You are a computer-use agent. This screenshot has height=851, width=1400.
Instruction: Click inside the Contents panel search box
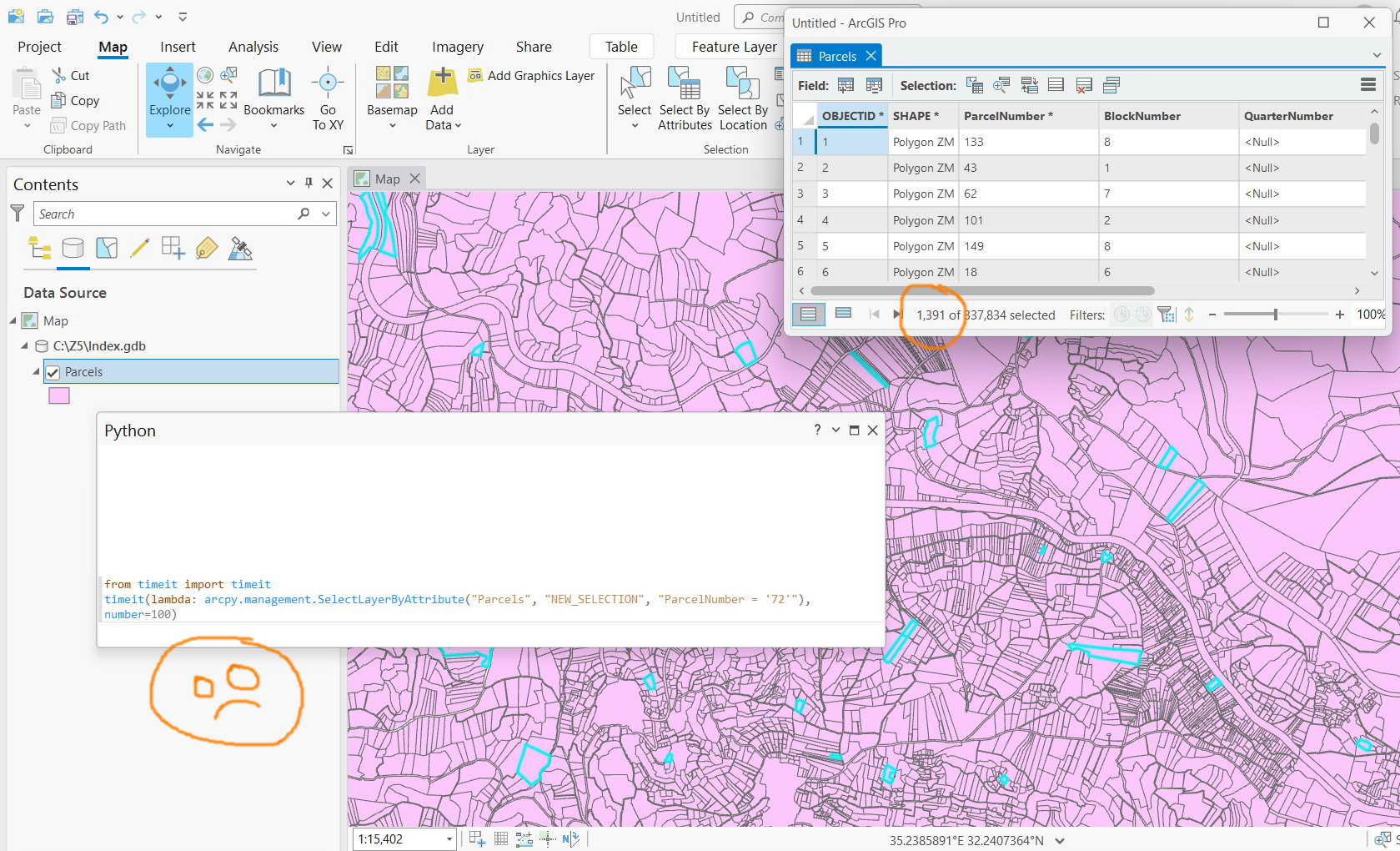point(158,214)
